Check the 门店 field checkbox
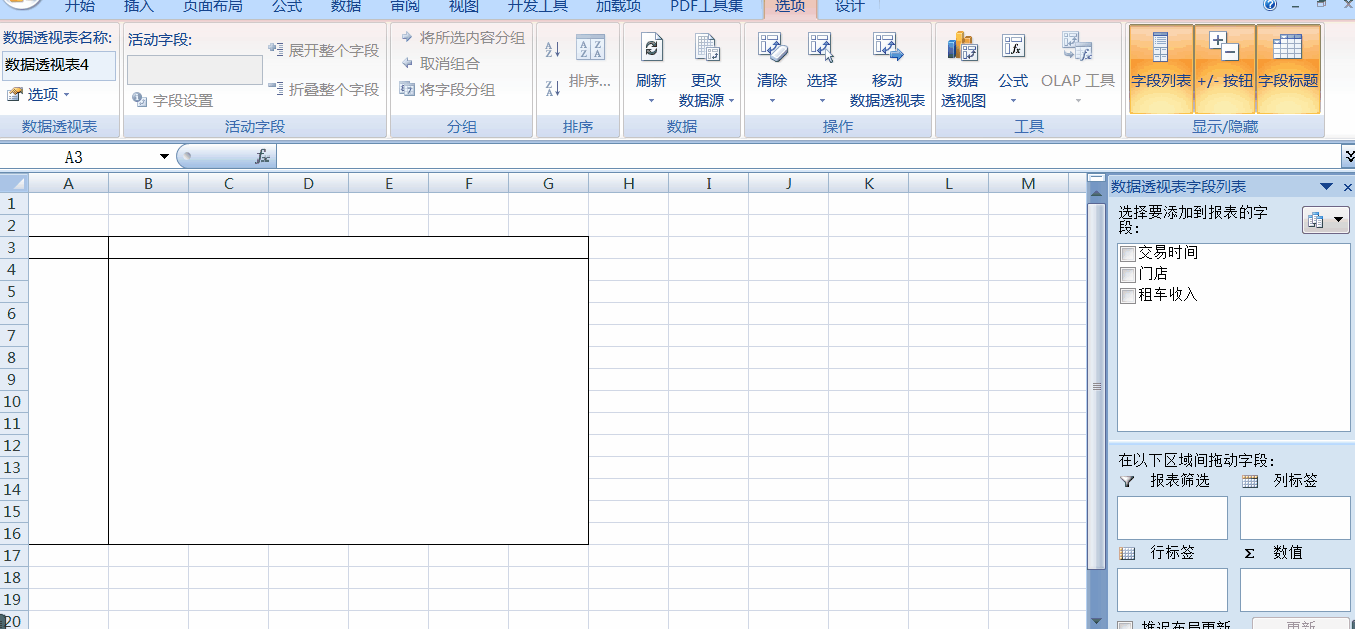This screenshot has height=629, width=1355. click(x=1127, y=274)
